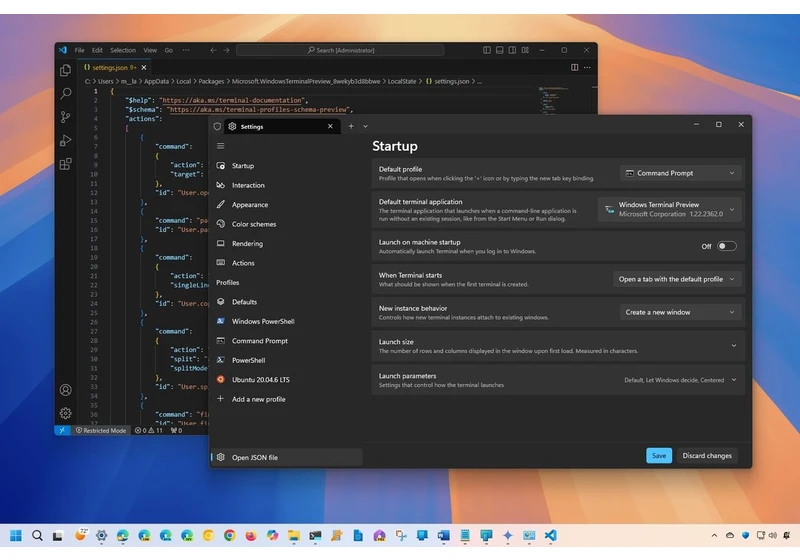The height and width of the screenshot is (560, 800).
Task: Select Actions in Terminal settings sidebar
Action: 287,263
